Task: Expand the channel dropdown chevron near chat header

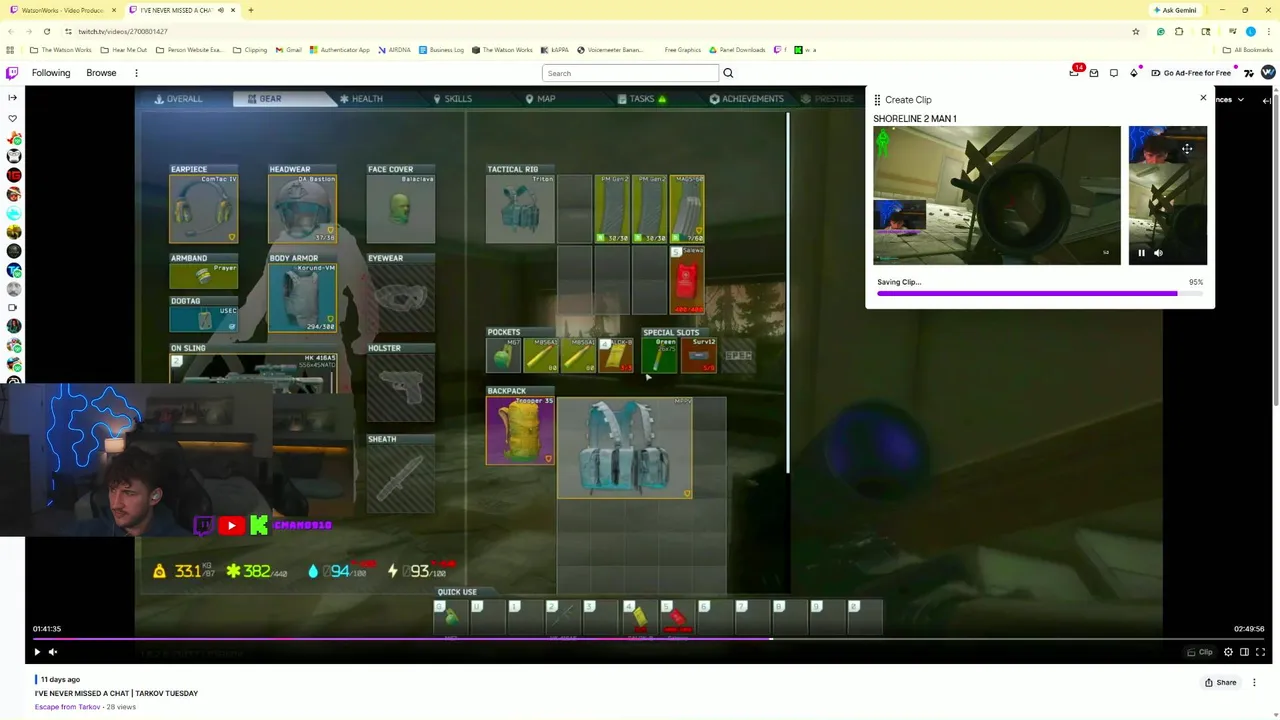Action: point(1241,100)
